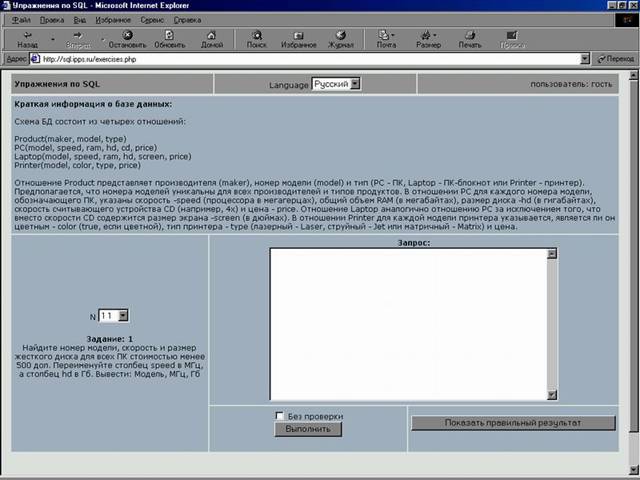
Task: Click Показать правильный результат button
Action: [513, 423]
